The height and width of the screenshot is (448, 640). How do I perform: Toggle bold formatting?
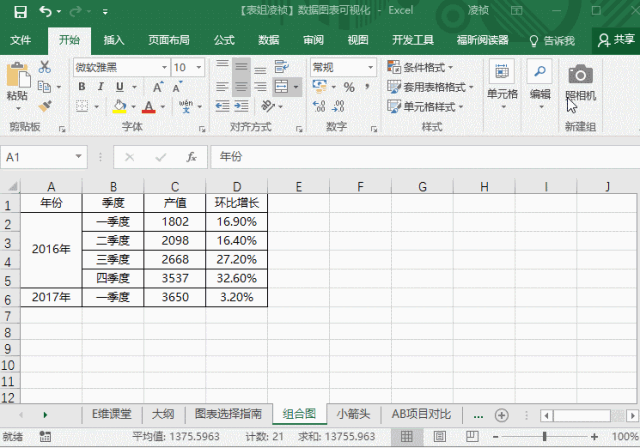point(82,86)
